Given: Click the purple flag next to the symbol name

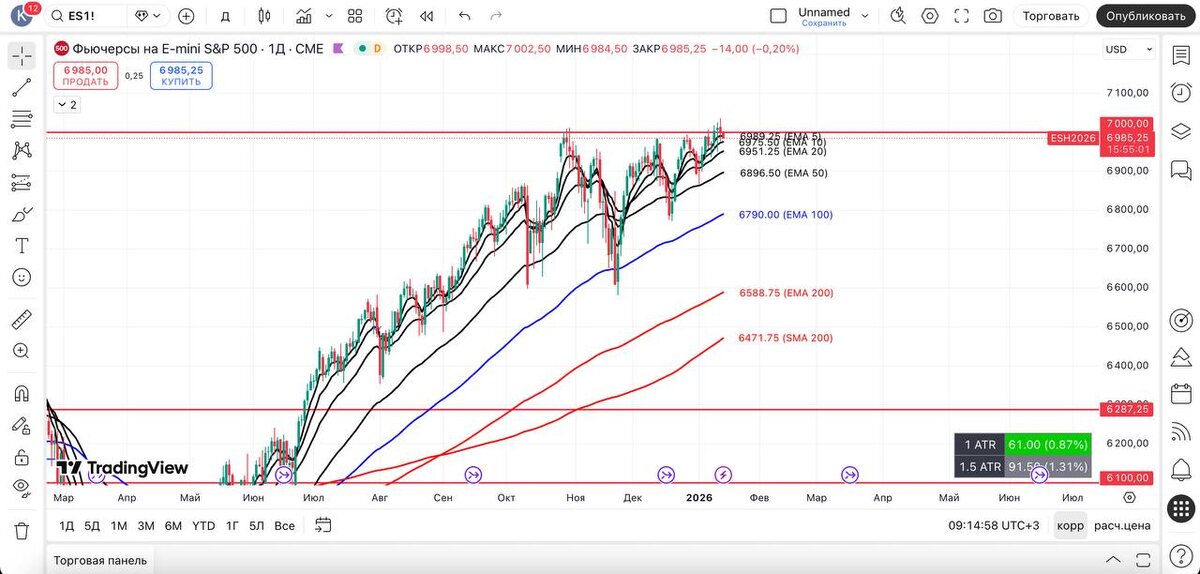Looking at the screenshot, I should click(x=340, y=48).
